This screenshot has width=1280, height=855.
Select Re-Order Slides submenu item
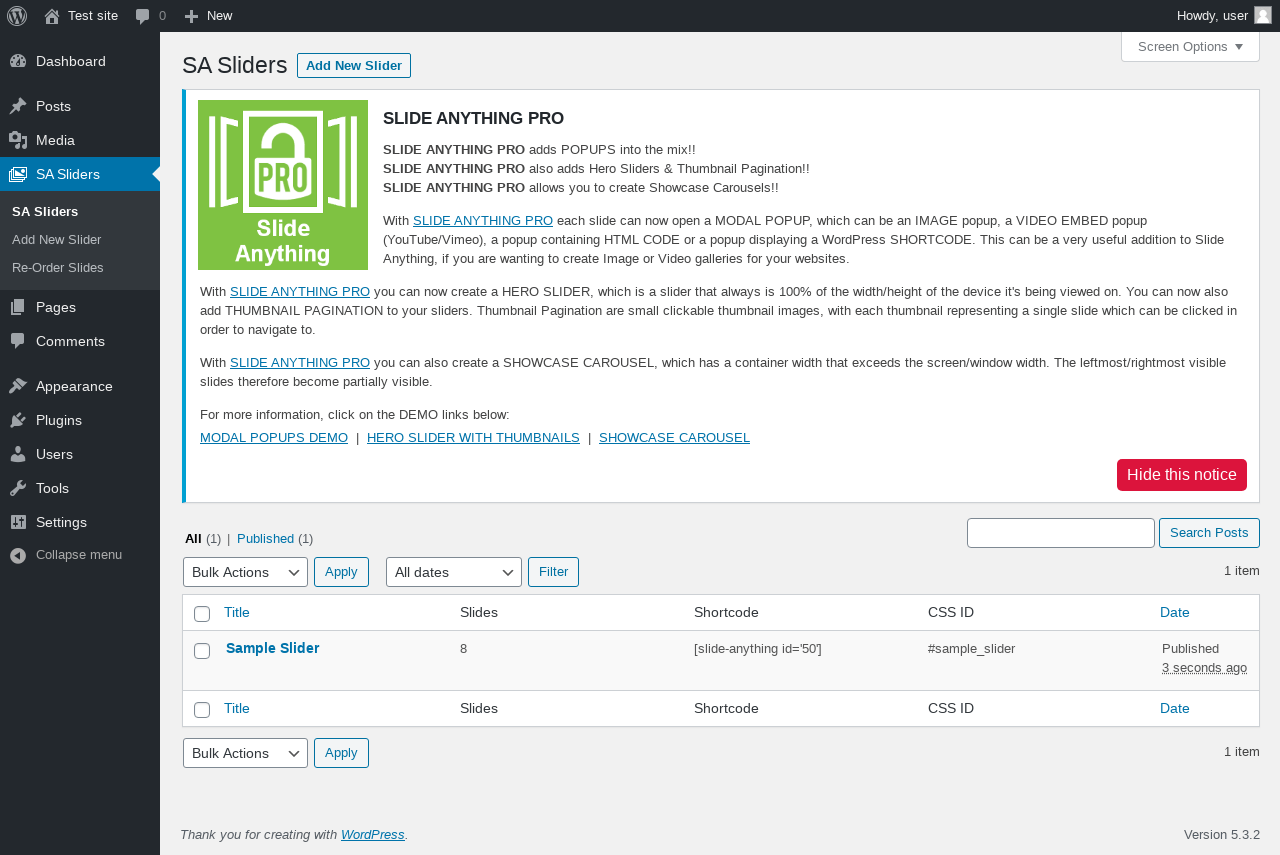pos(58,267)
